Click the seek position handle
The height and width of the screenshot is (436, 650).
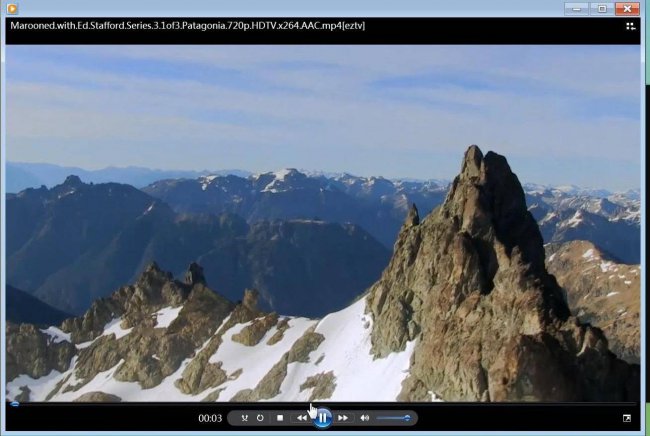[x=15, y=403]
